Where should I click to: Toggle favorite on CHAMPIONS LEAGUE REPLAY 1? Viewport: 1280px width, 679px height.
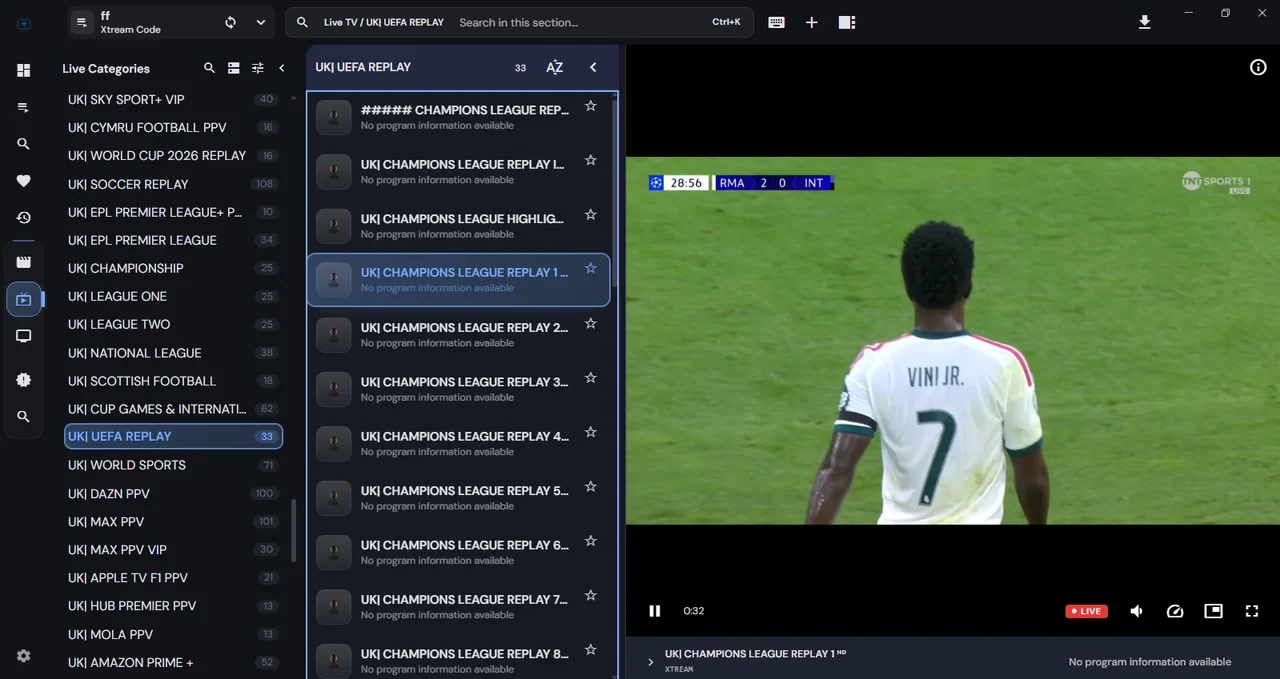[x=591, y=269]
